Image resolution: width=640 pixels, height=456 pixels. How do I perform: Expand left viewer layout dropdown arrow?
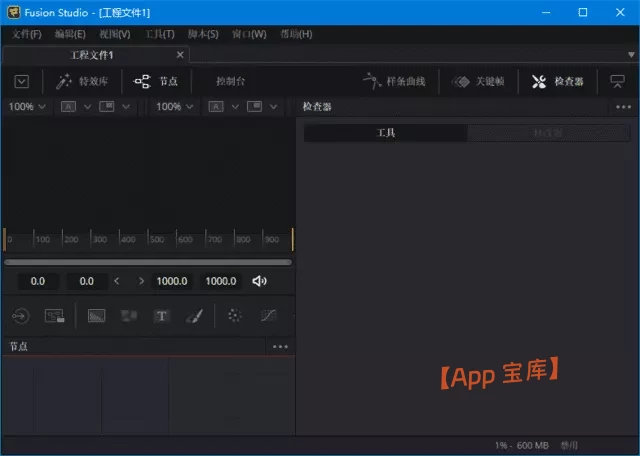click(126, 107)
